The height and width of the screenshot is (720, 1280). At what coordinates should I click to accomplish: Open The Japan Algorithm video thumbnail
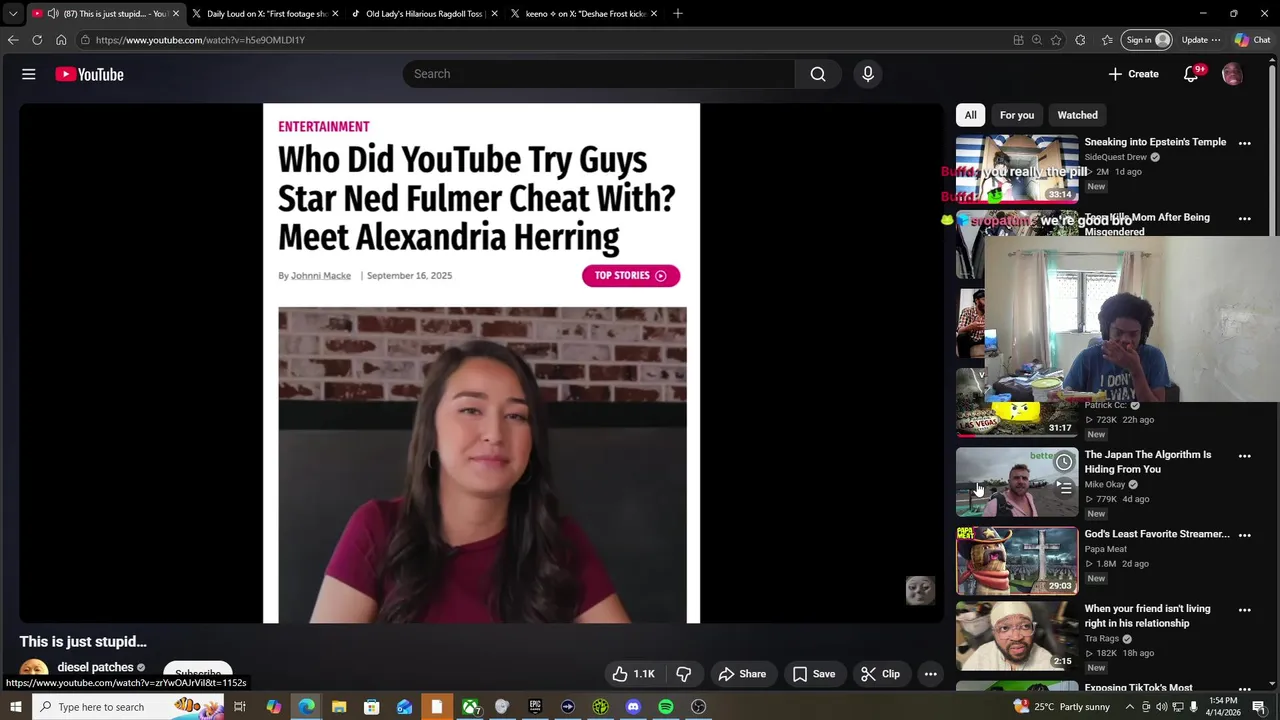pos(1017,482)
